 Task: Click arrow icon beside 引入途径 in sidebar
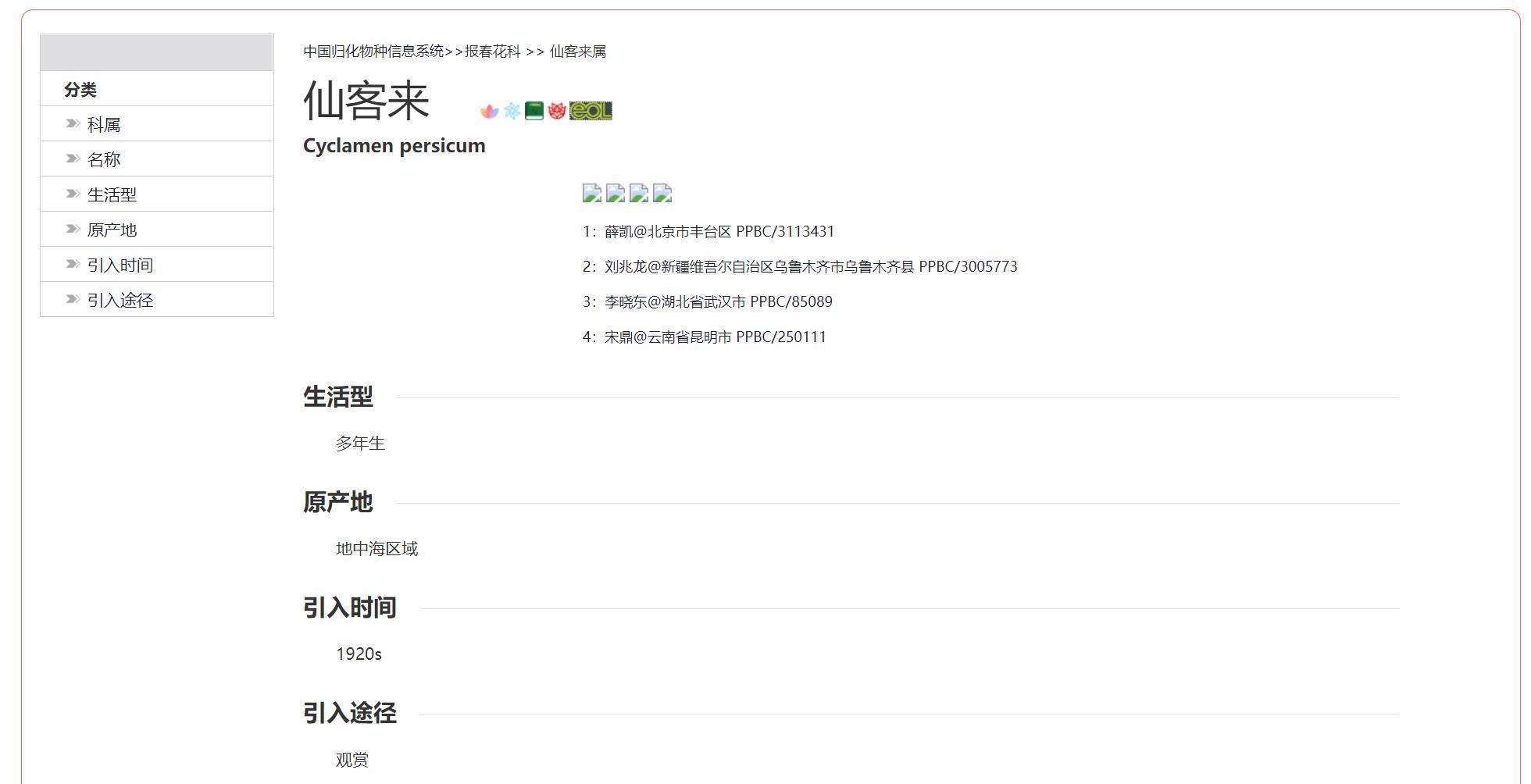(x=73, y=299)
